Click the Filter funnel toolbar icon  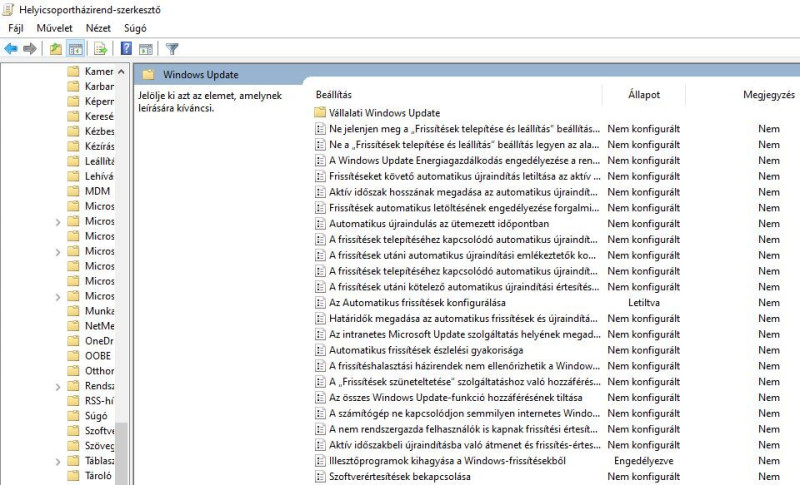172,49
